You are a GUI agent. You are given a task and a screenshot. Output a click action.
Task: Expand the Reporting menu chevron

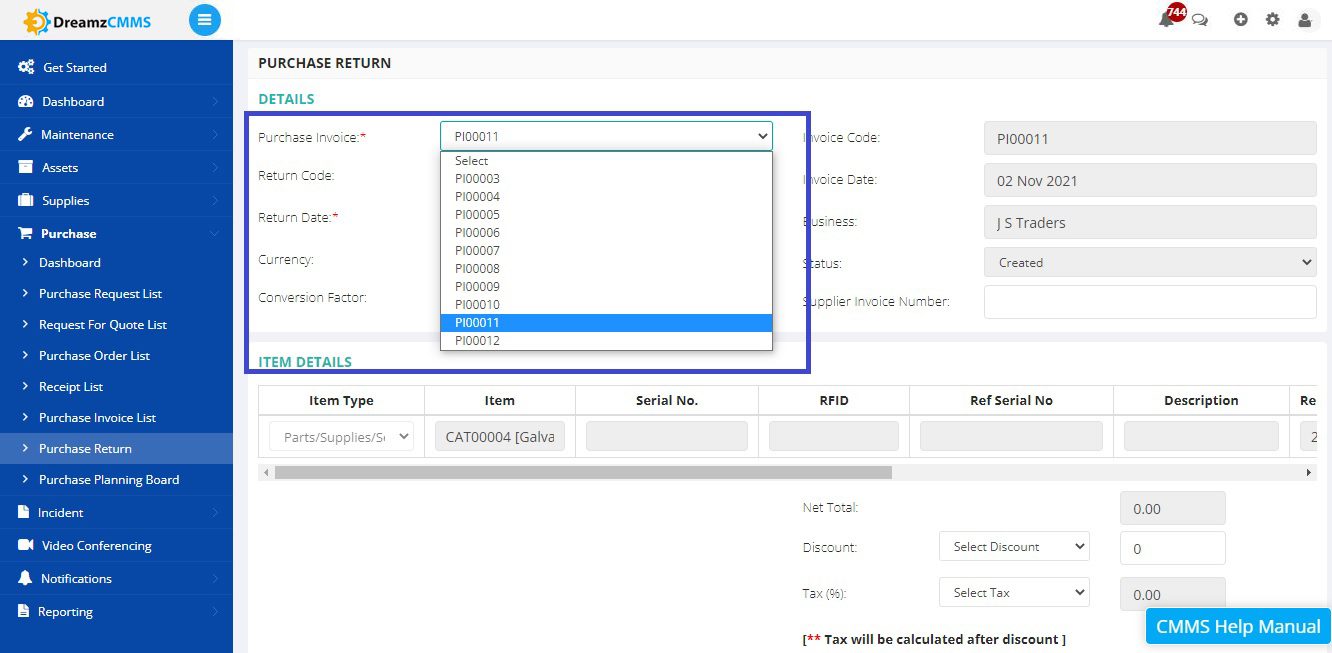[x=215, y=611]
